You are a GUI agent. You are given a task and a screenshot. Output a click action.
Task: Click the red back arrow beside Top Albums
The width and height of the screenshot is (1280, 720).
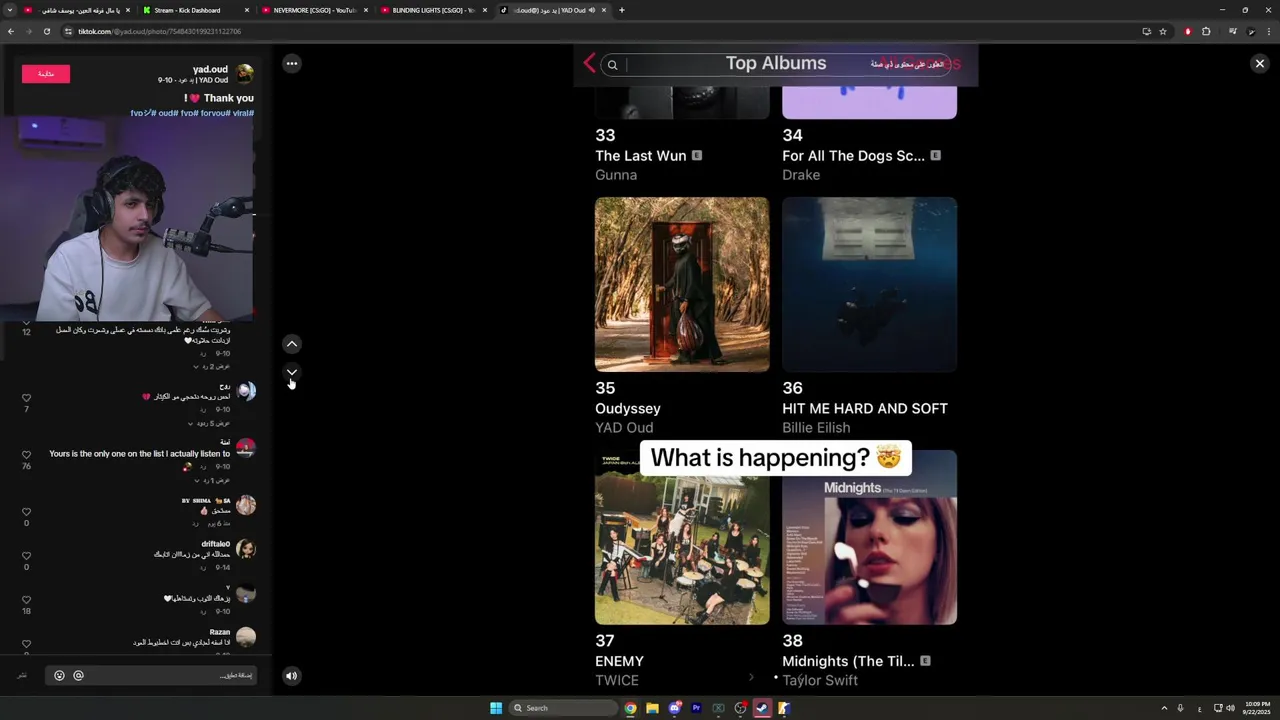(x=589, y=63)
